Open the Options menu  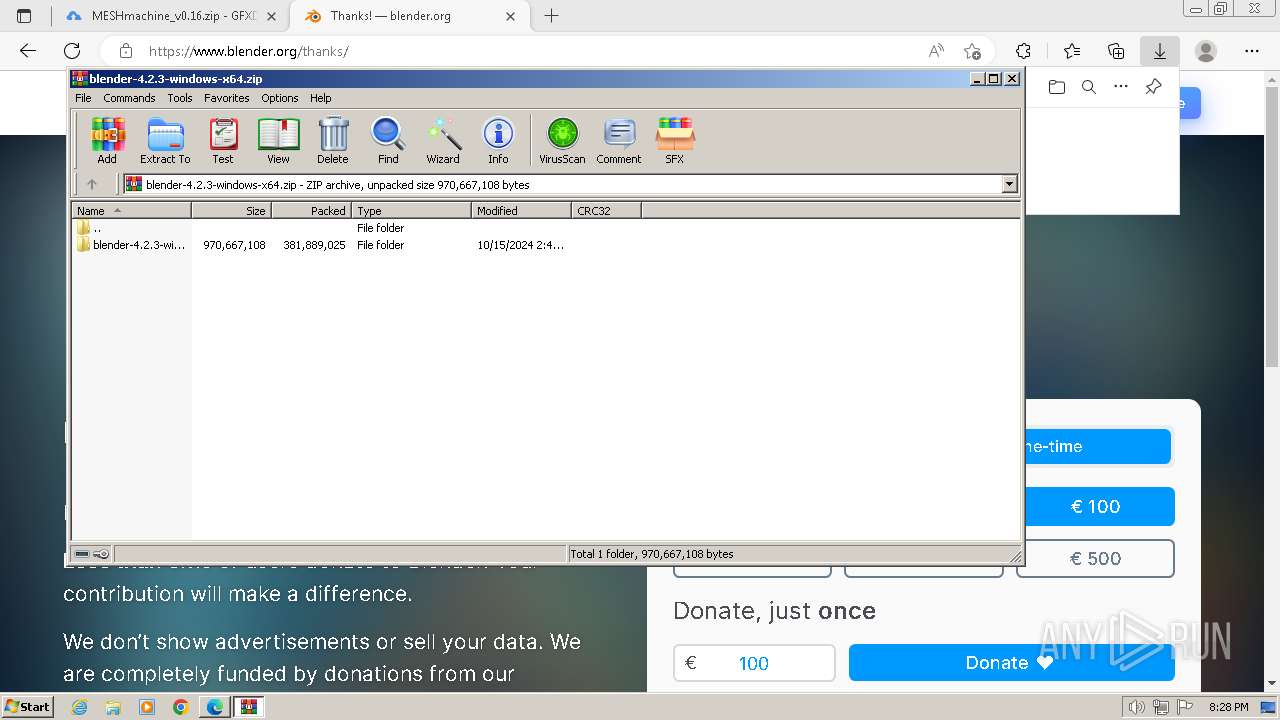point(280,98)
